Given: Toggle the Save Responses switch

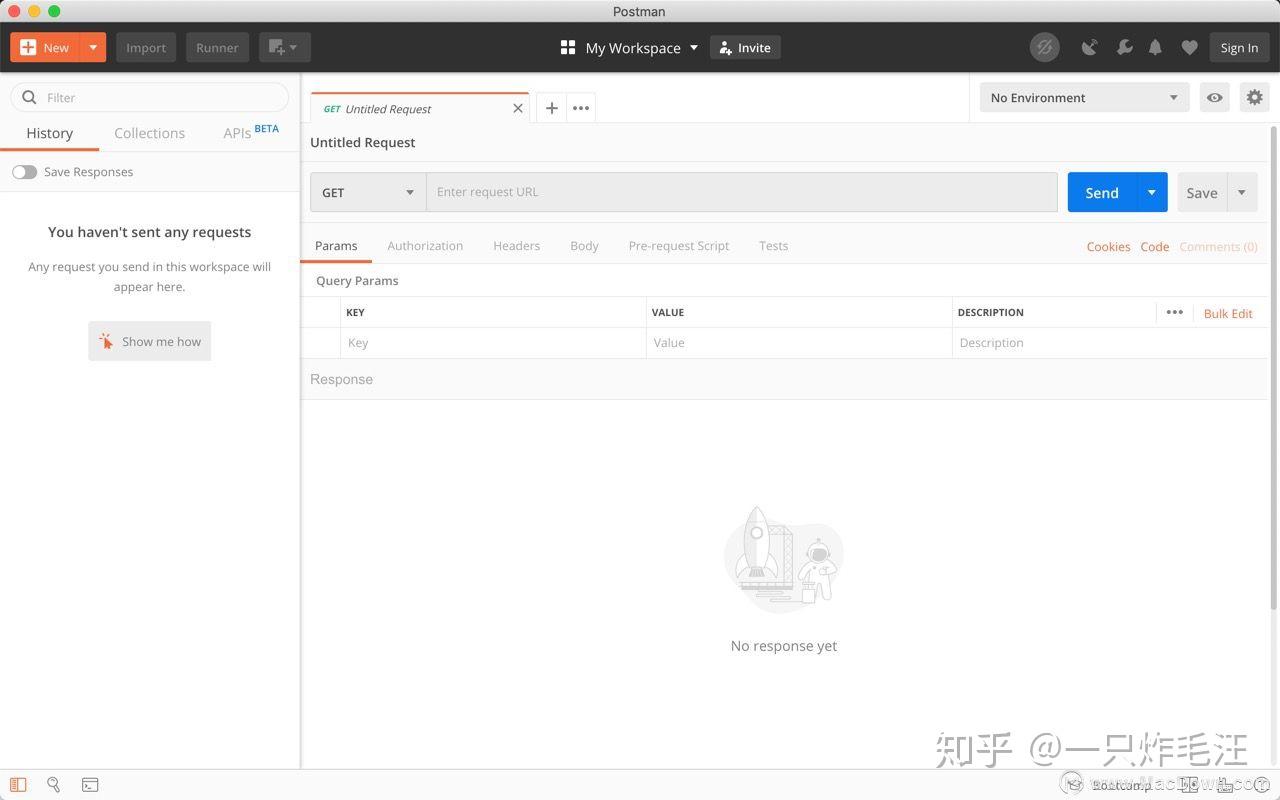Looking at the screenshot, I should pyautogui.click(x=25, y=171).
